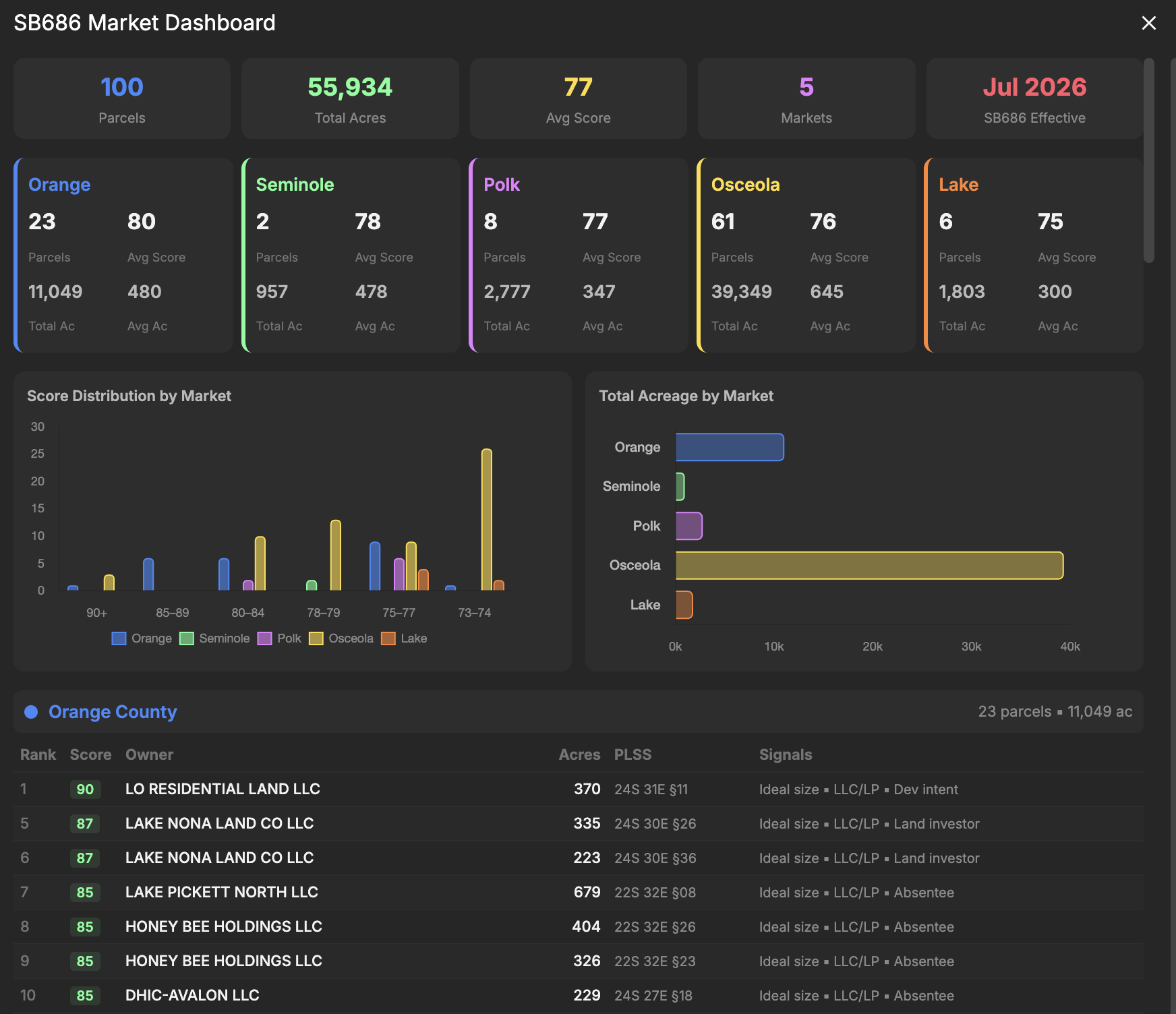
Task: Click the 77 Avg Score card
Action: tap(579, 98)
